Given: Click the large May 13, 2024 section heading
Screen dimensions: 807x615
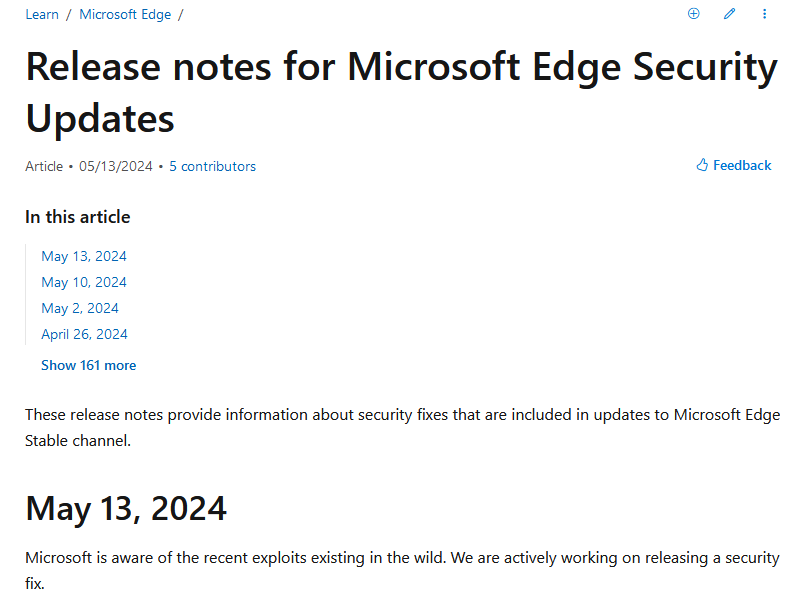Looking at the screenshot, I should [126, 509].
